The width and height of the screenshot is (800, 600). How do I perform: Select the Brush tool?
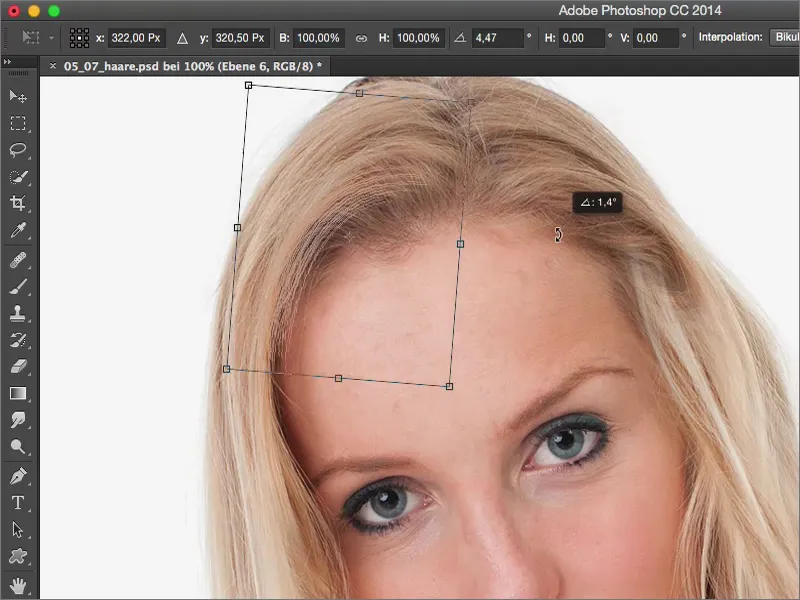coord(18,287)
